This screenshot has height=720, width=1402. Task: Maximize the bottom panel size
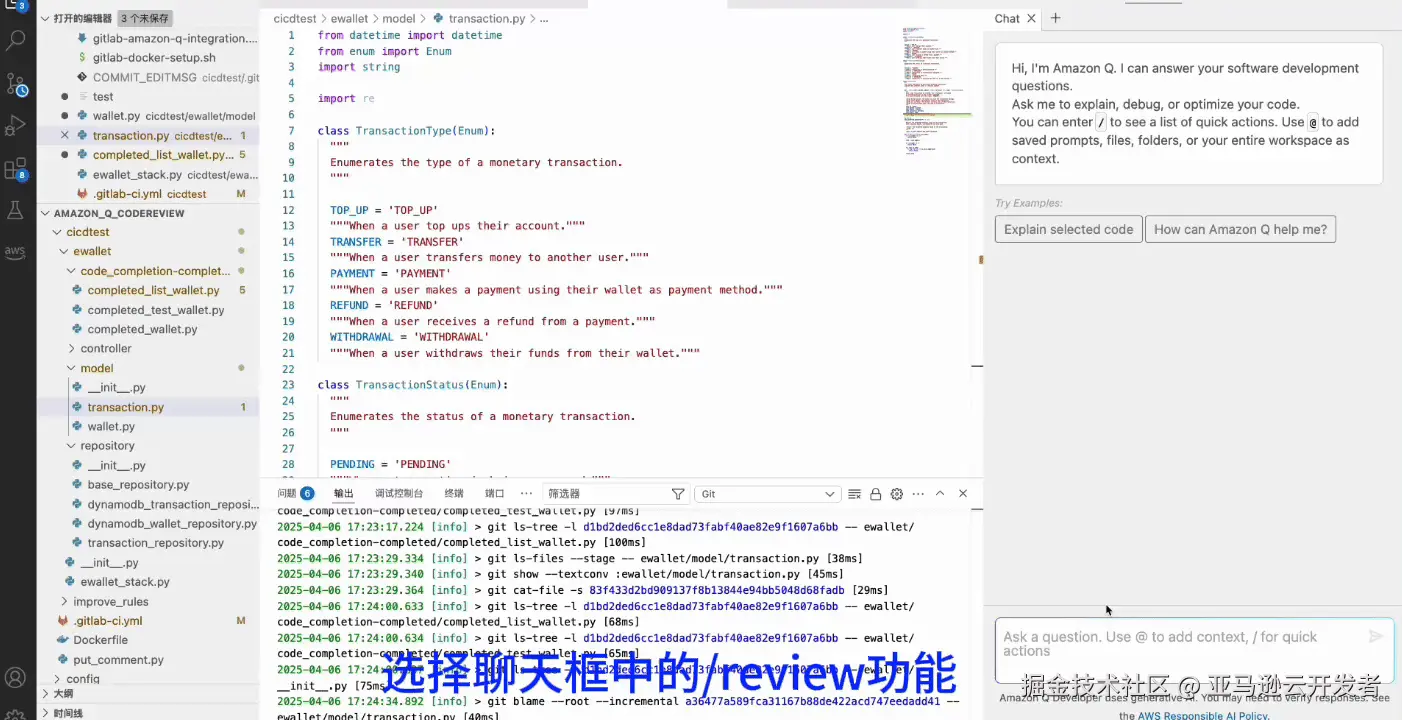coord(940,494)
